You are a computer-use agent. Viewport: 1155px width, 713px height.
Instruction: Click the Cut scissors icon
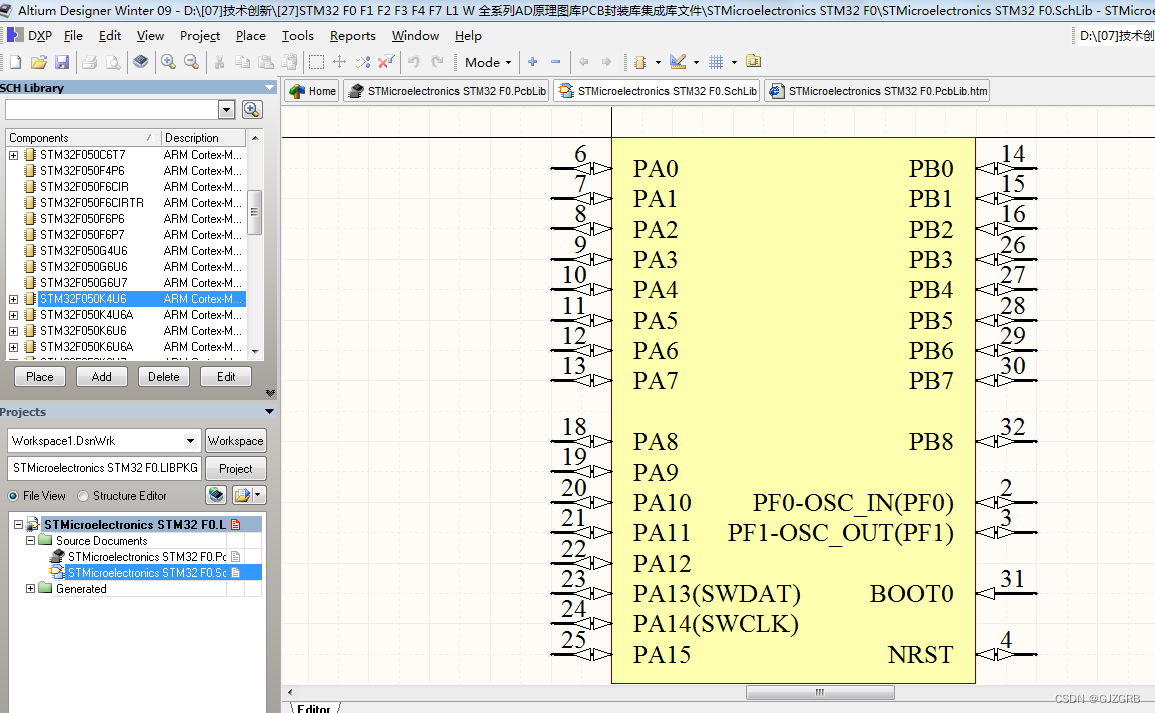[218, 62]
